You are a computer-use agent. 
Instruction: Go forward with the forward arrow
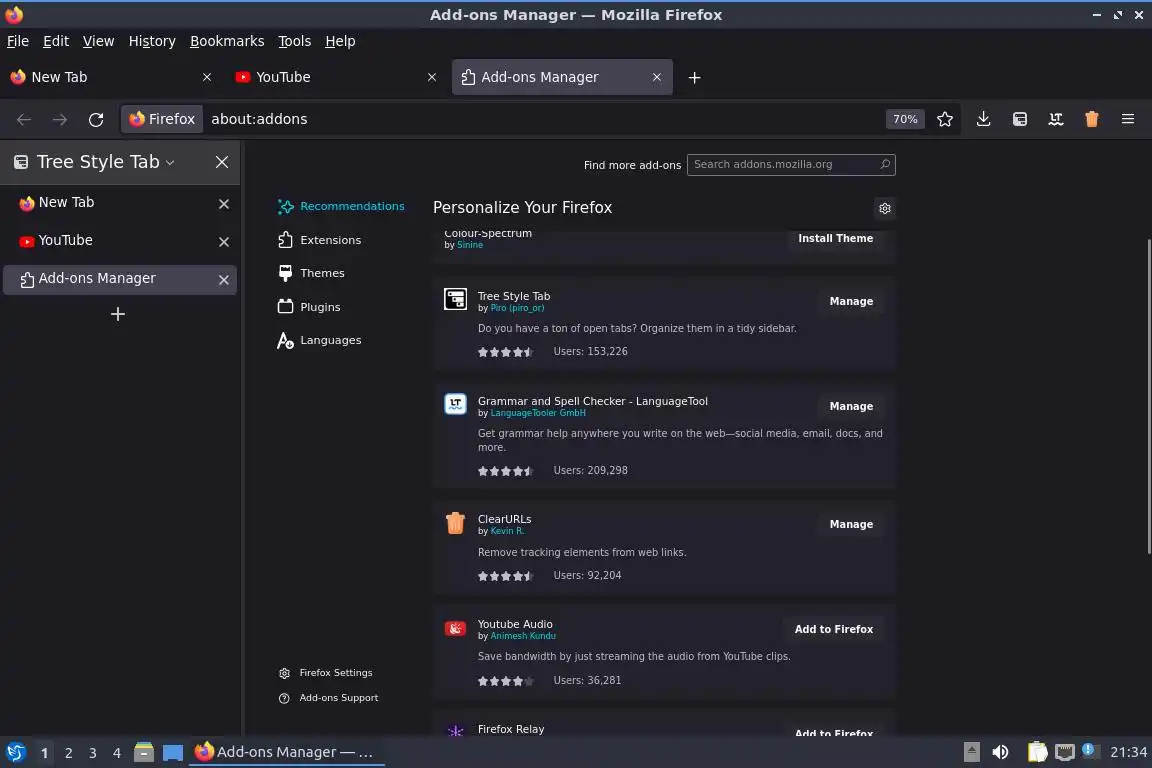click(60, 119)
